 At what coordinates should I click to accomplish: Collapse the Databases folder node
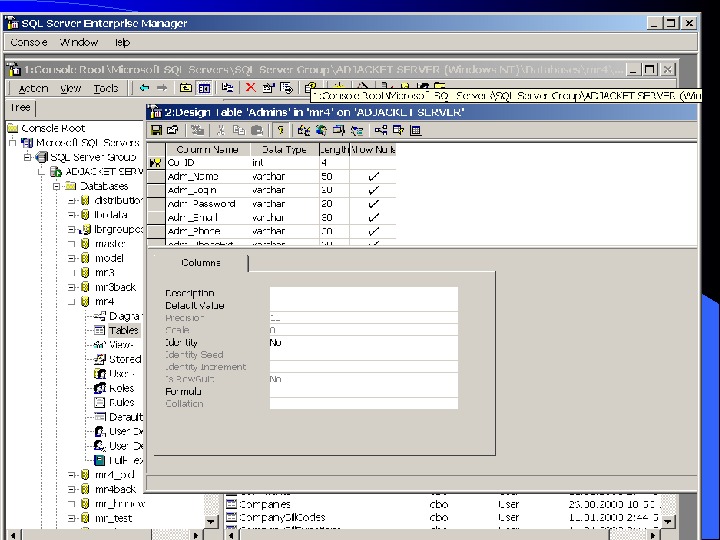click(56, 186)
